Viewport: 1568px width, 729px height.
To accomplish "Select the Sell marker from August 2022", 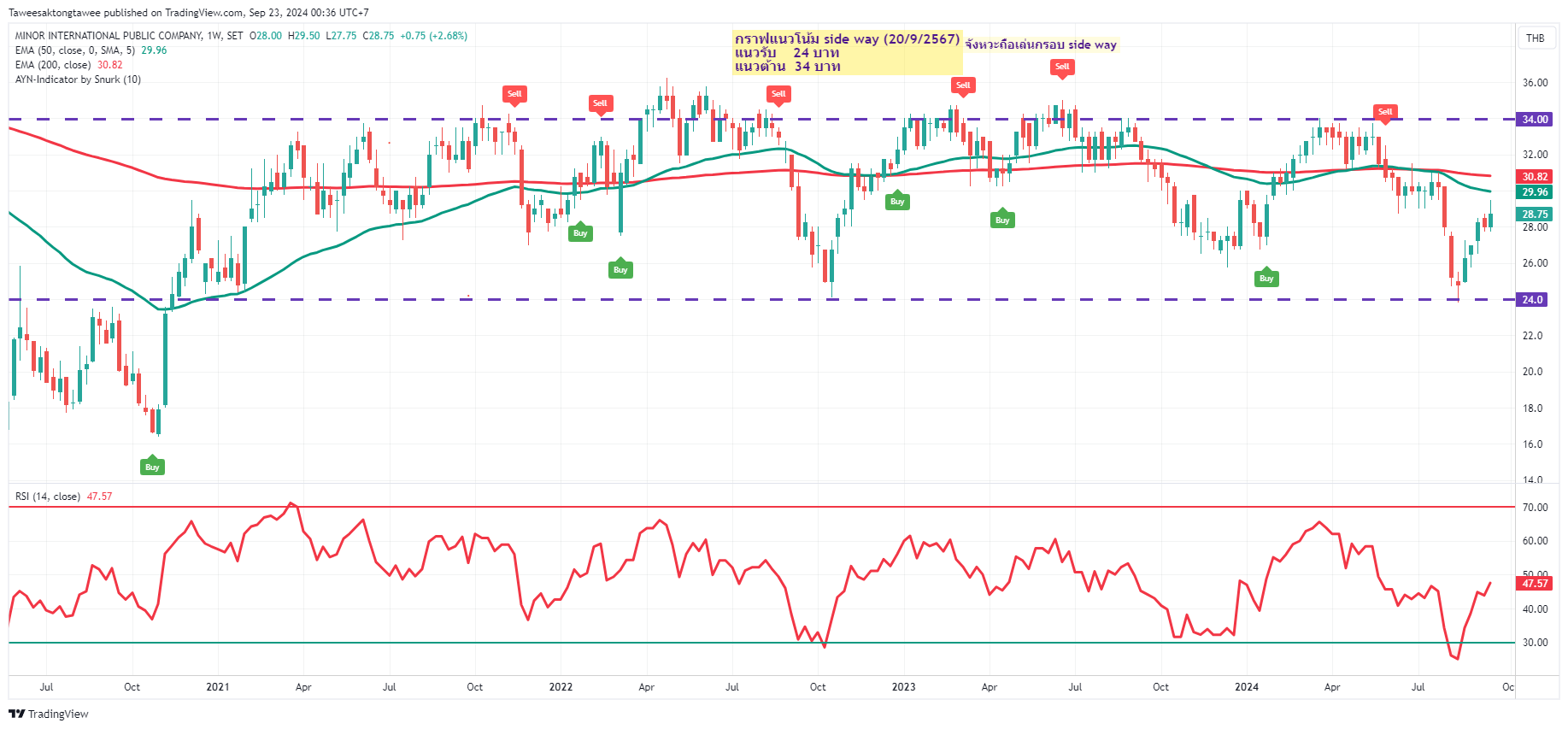I will coord(778,94).
